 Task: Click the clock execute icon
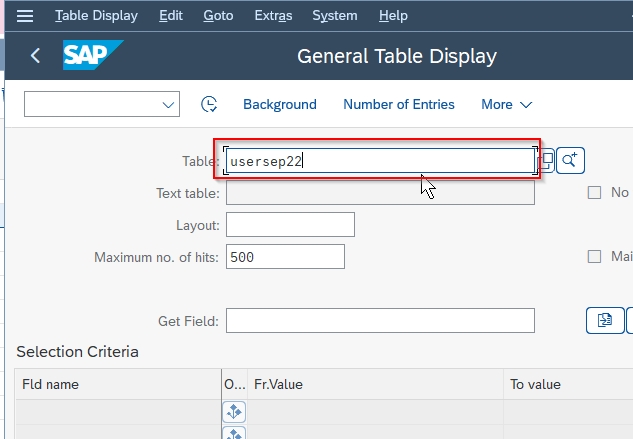[x=209, y=104]
